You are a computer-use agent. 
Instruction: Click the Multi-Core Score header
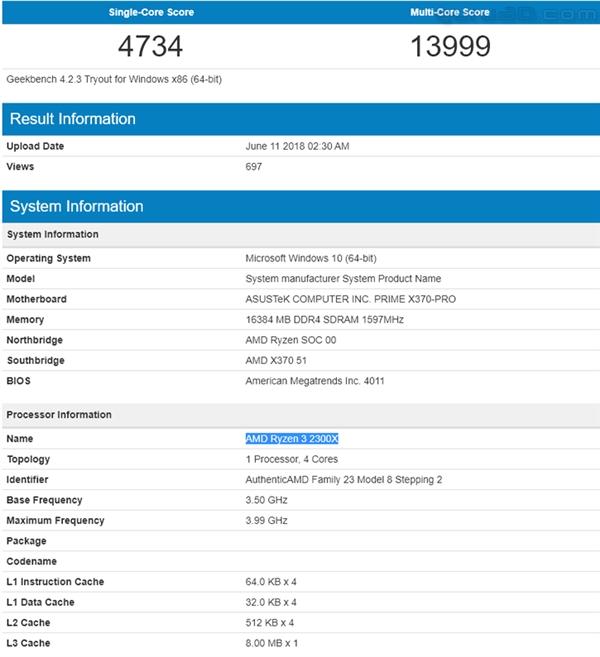click(x=450, y=13)
